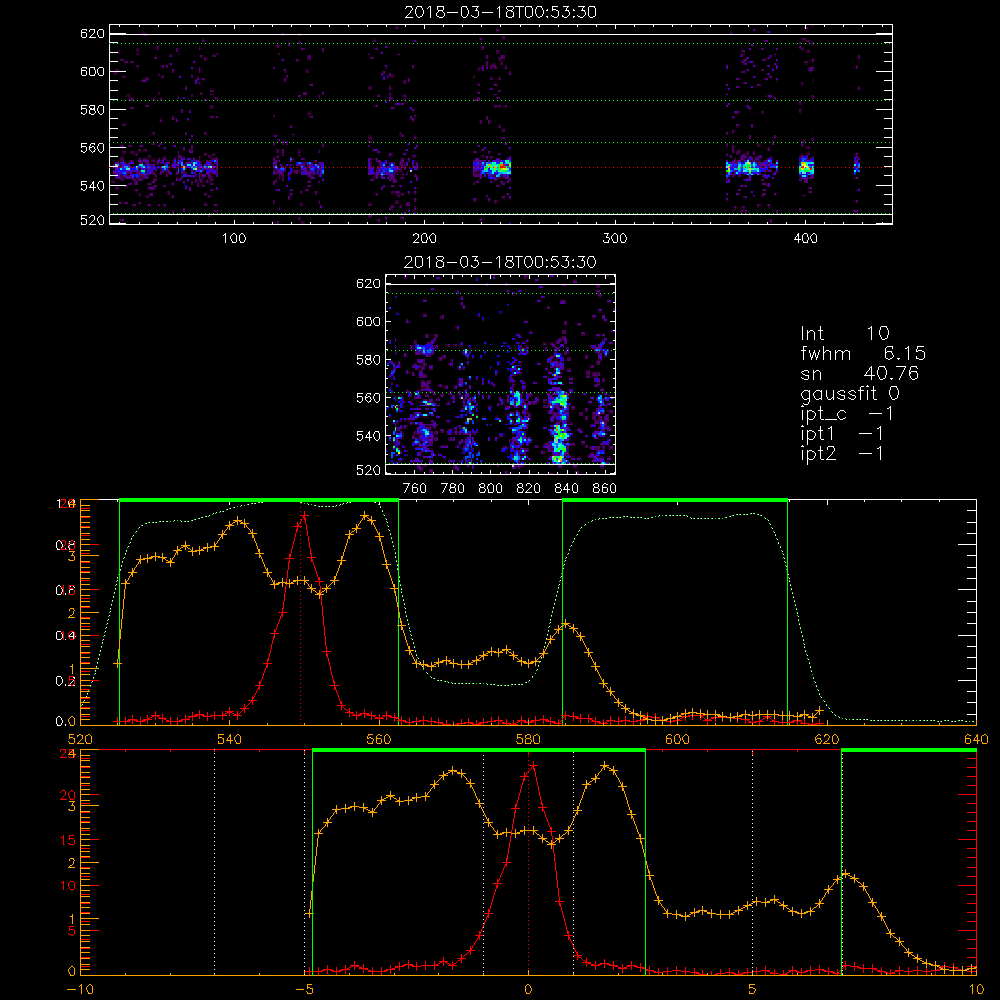
Task: Select the 'ipt_c -1' readout line
Action: pos(847,414)
